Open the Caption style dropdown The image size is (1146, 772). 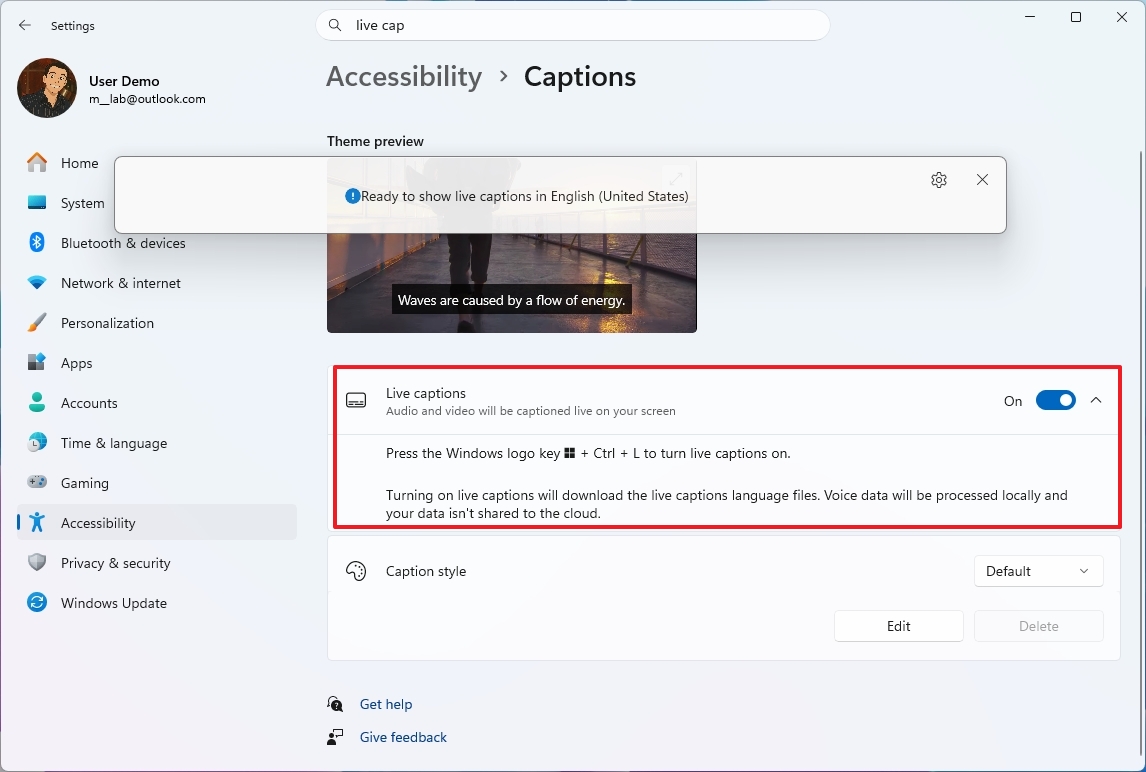pyautogui.click(x=1038, y=571)
